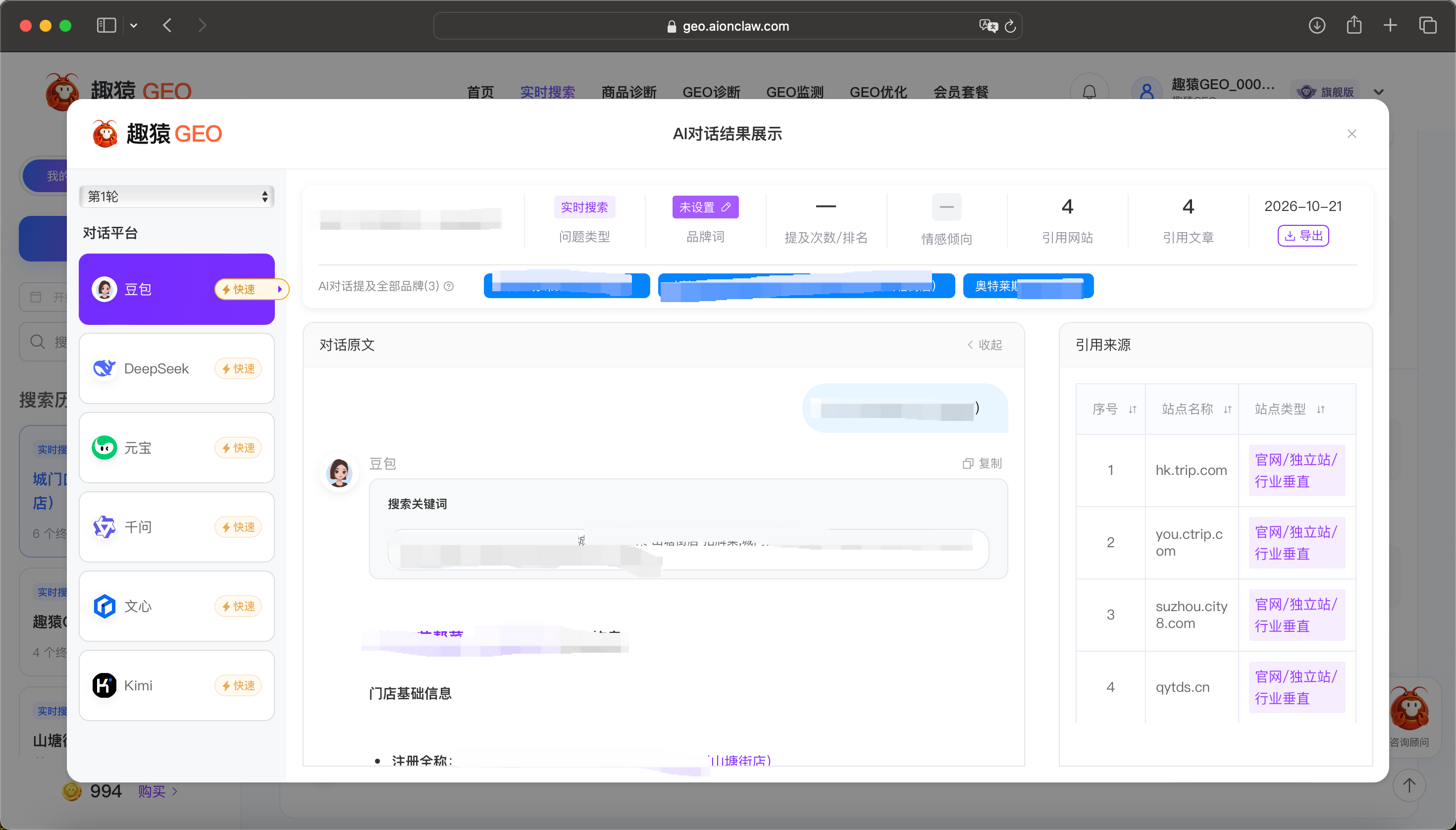The width and height of the screenshot is (1456, 830).
Task: Click the 元宝 green logo icon
Action: (104, 448)
